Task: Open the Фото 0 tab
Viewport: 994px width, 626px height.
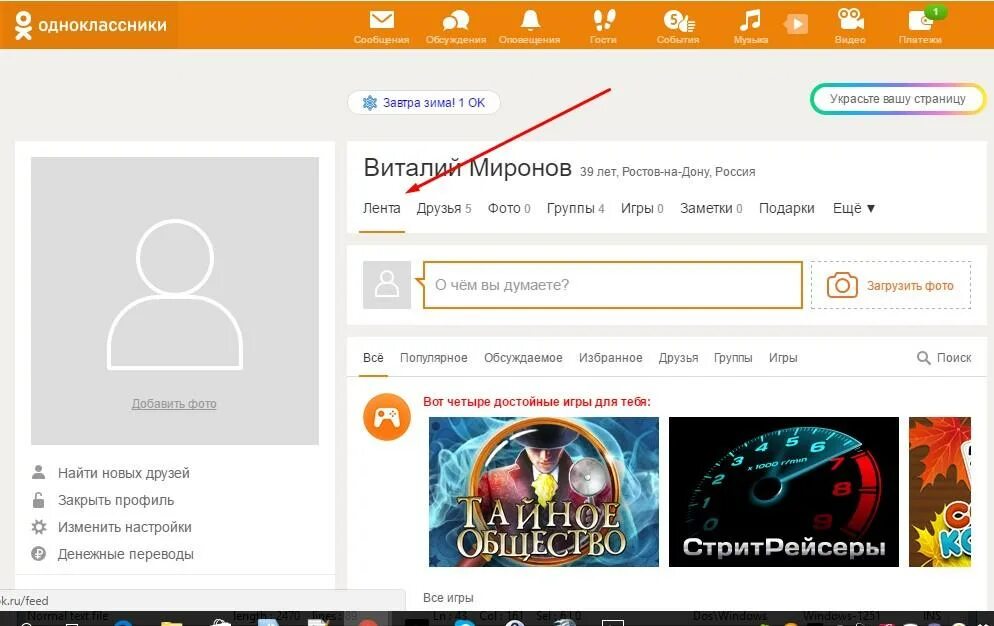Action: coord(509,208)
